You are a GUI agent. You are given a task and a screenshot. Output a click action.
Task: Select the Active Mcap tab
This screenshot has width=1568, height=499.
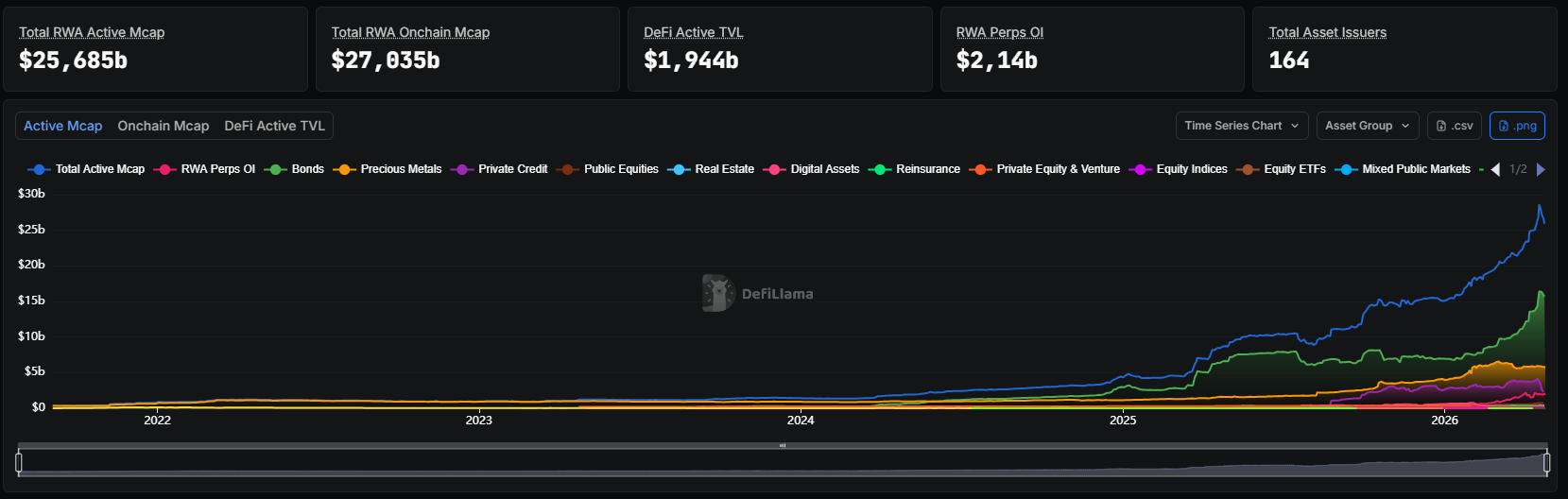[62, 126]
